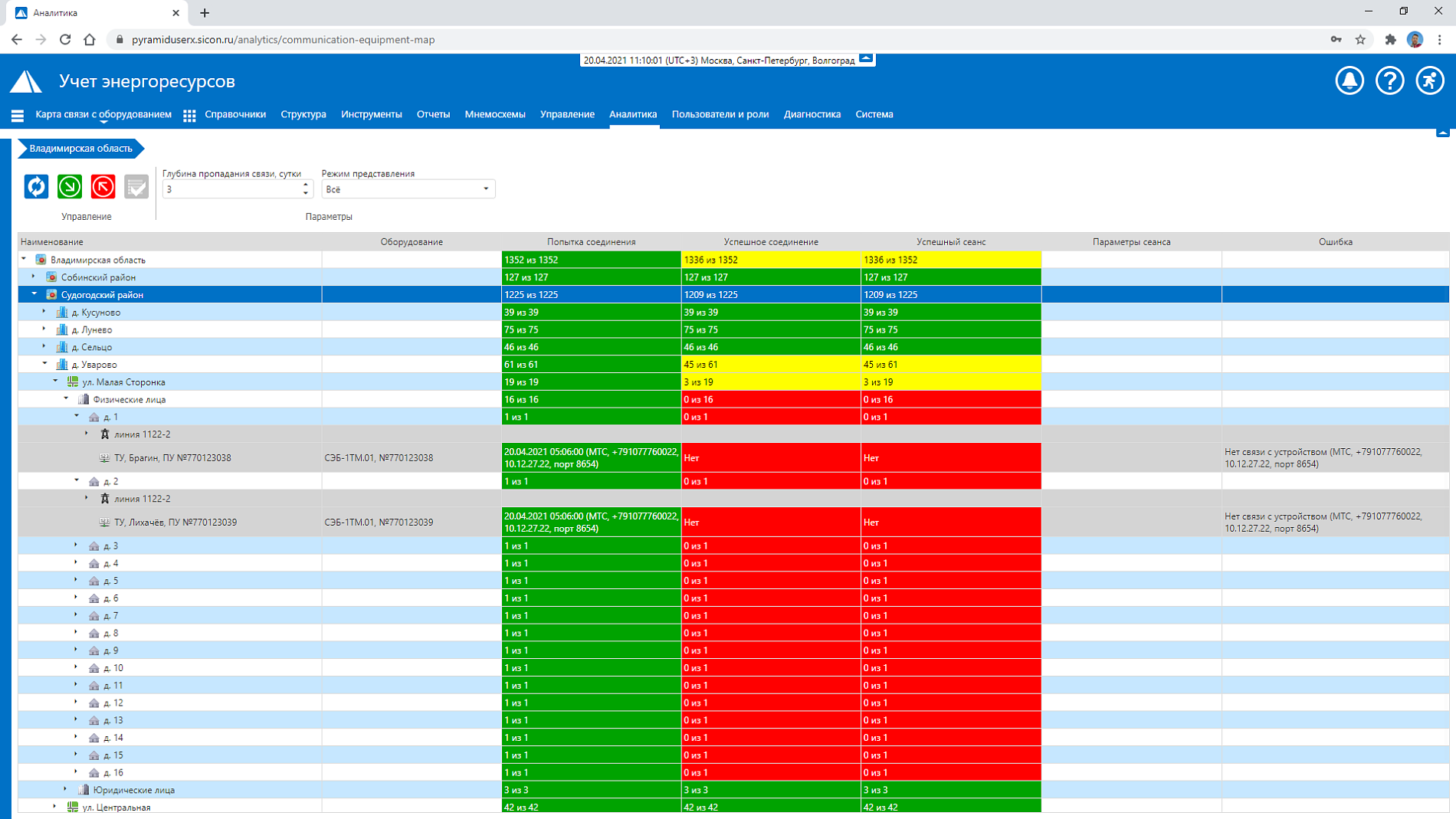
Task: Click the Владимирская область breadcrumb
Action: pyautogui.click(x=80, y=149)
